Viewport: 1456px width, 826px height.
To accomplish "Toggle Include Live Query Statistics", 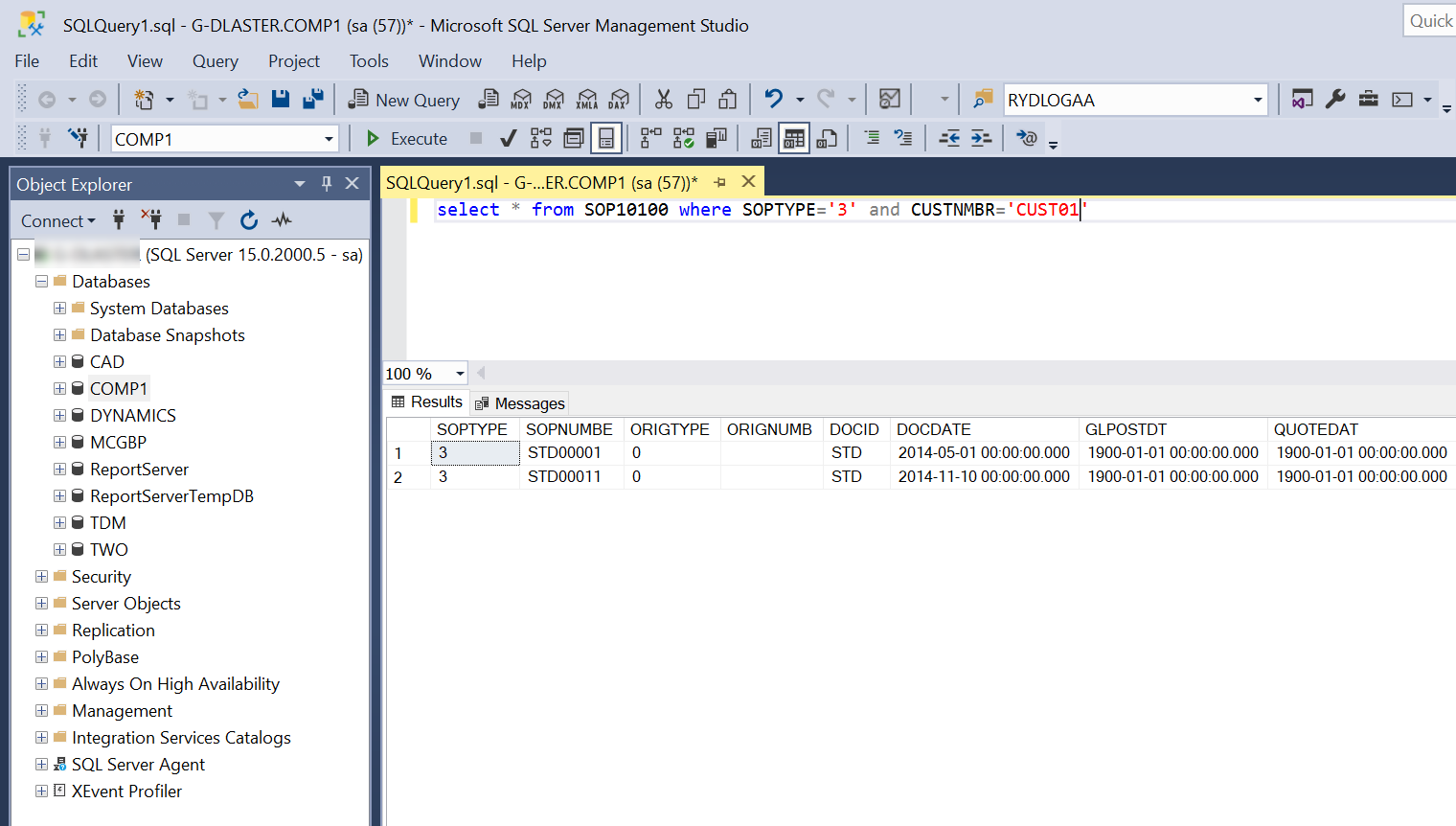I will [684, 139].
